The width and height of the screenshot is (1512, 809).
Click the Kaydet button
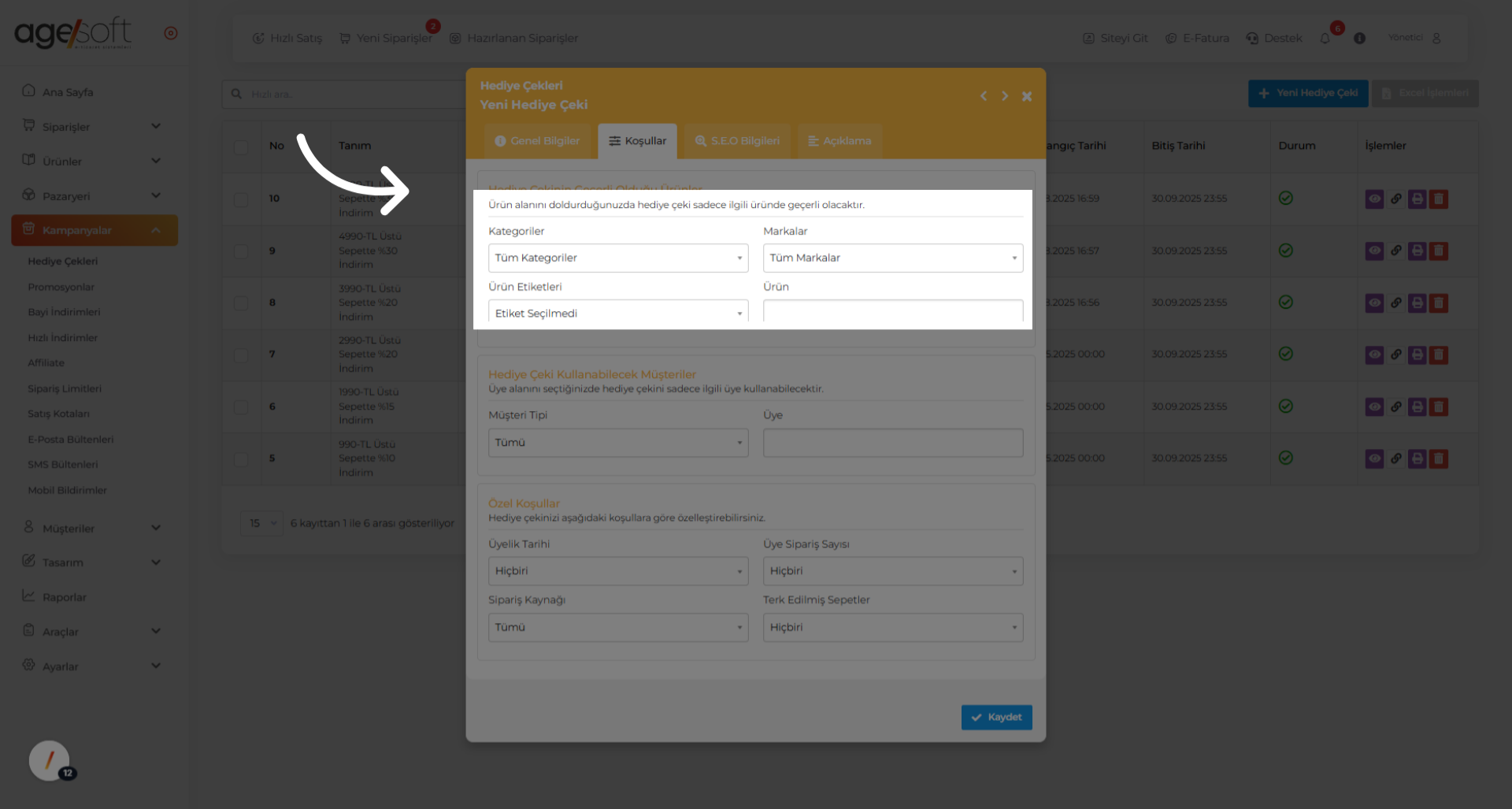pos(996,717)
